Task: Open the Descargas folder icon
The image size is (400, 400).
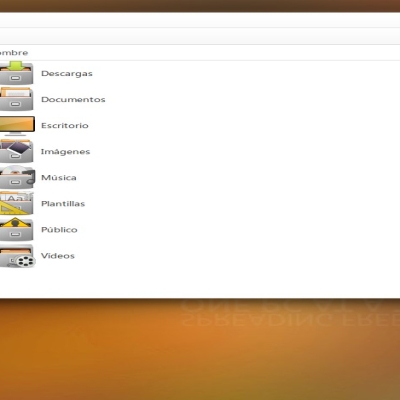Action: (x=17, y=73)
